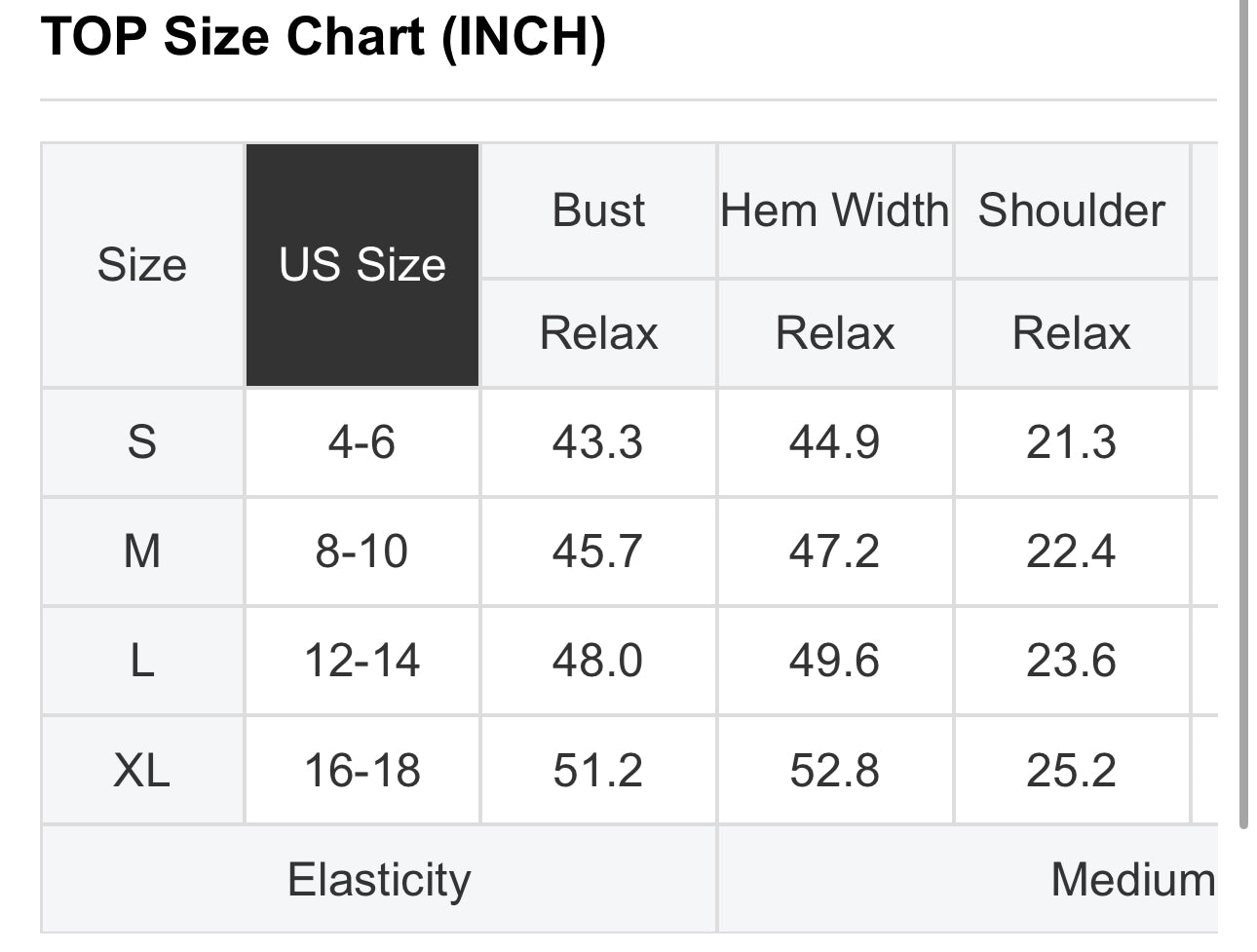The image size is (1257, 952).
Task: Click the Size column header cell
Action: click(x=142, y=265)
